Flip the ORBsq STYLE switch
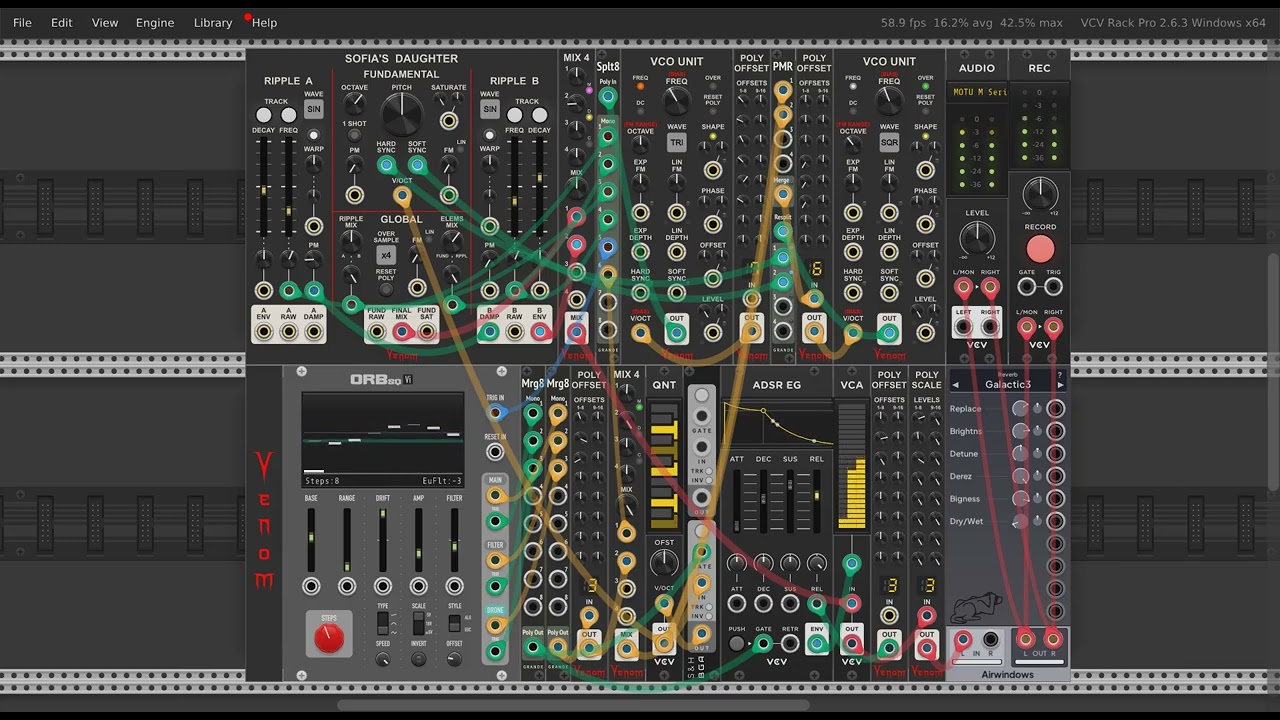The image size is (1280, 720). point(455,624)
